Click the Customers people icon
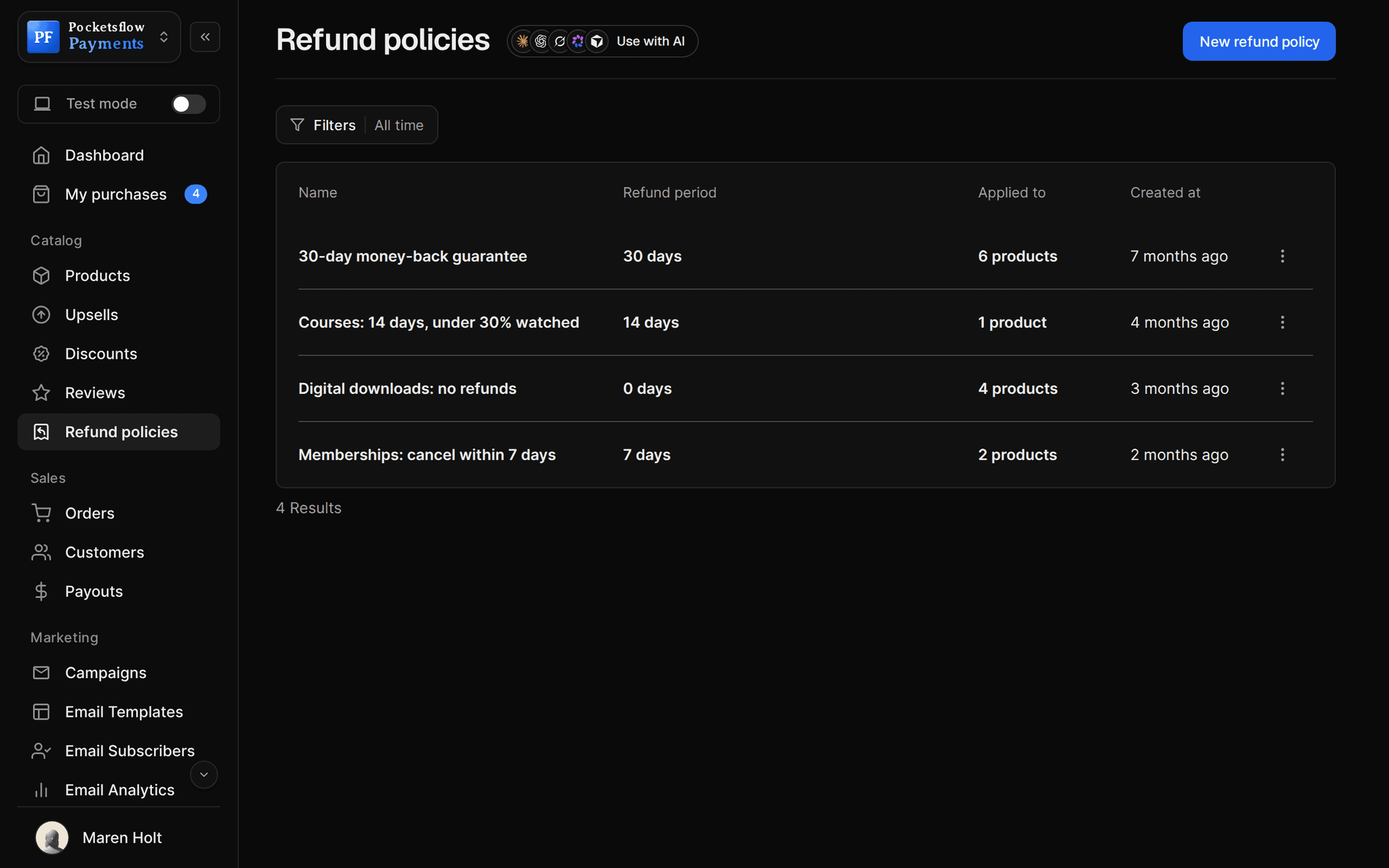This screenshot has height=868, width=1389. (x=41, y=553)
